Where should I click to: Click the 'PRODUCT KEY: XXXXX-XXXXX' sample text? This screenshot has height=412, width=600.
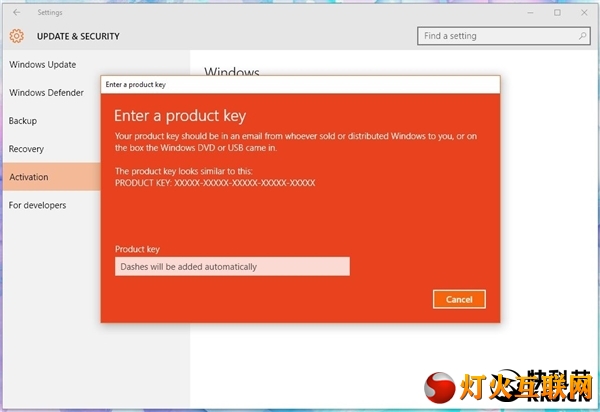(215, 183)
